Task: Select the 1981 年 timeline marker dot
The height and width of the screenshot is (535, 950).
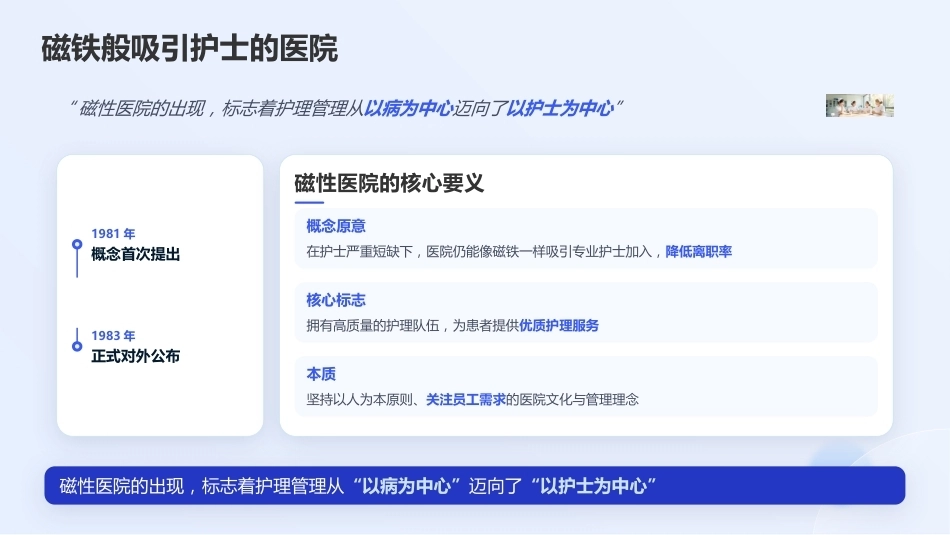Action: coord(77,244)
